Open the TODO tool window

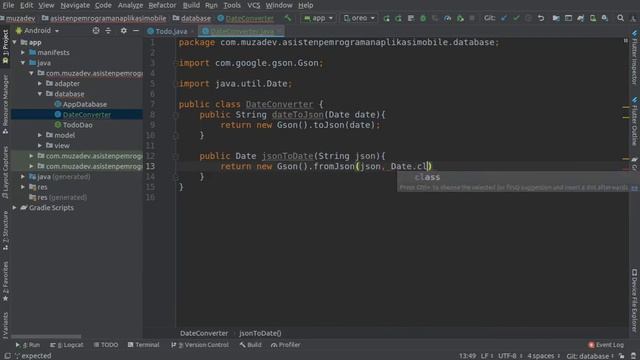pos(106,345)
